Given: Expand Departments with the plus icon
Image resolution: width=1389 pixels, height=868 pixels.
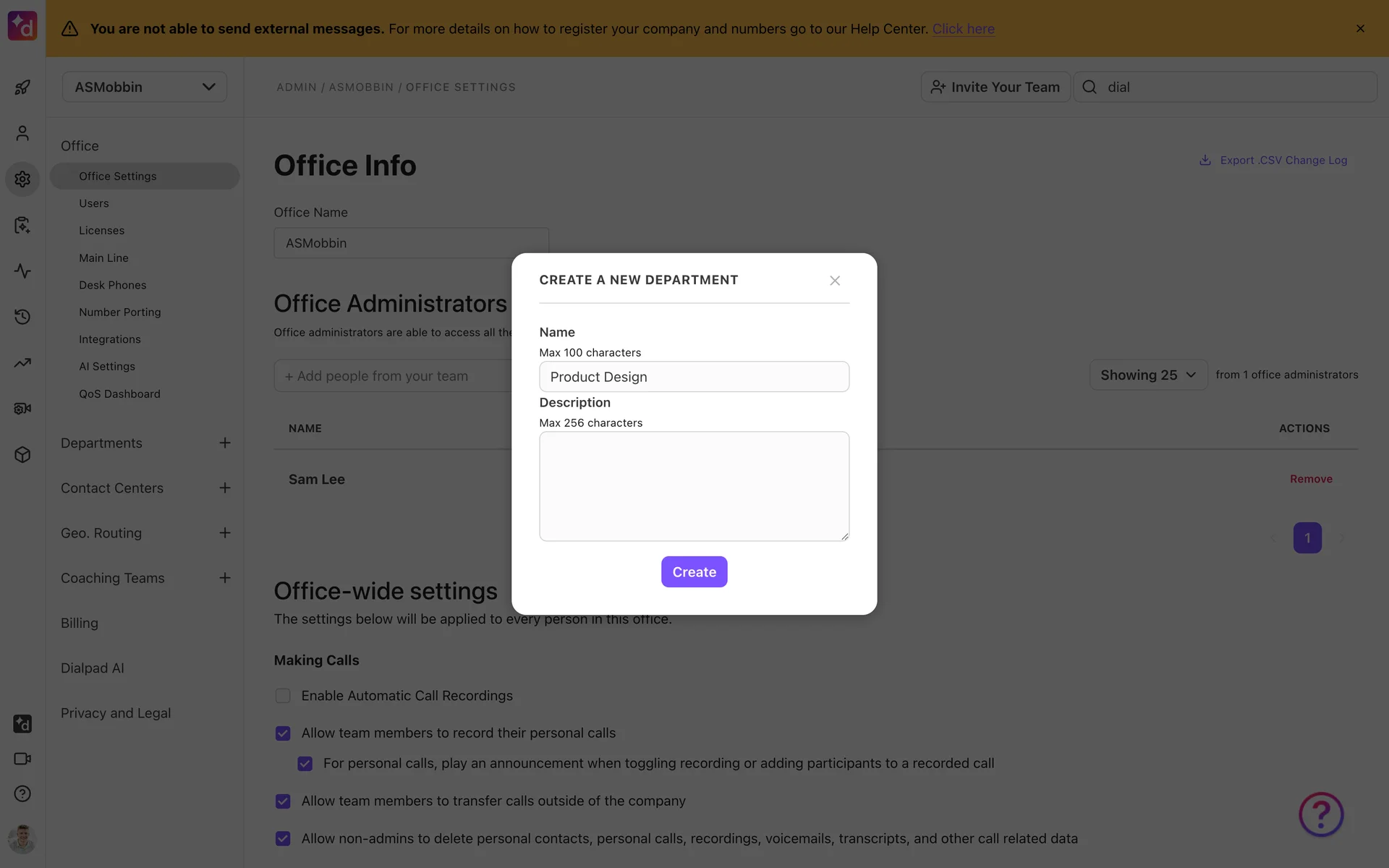Looking at the screenshot, I should pyautogui.click(x=225, y=443).
